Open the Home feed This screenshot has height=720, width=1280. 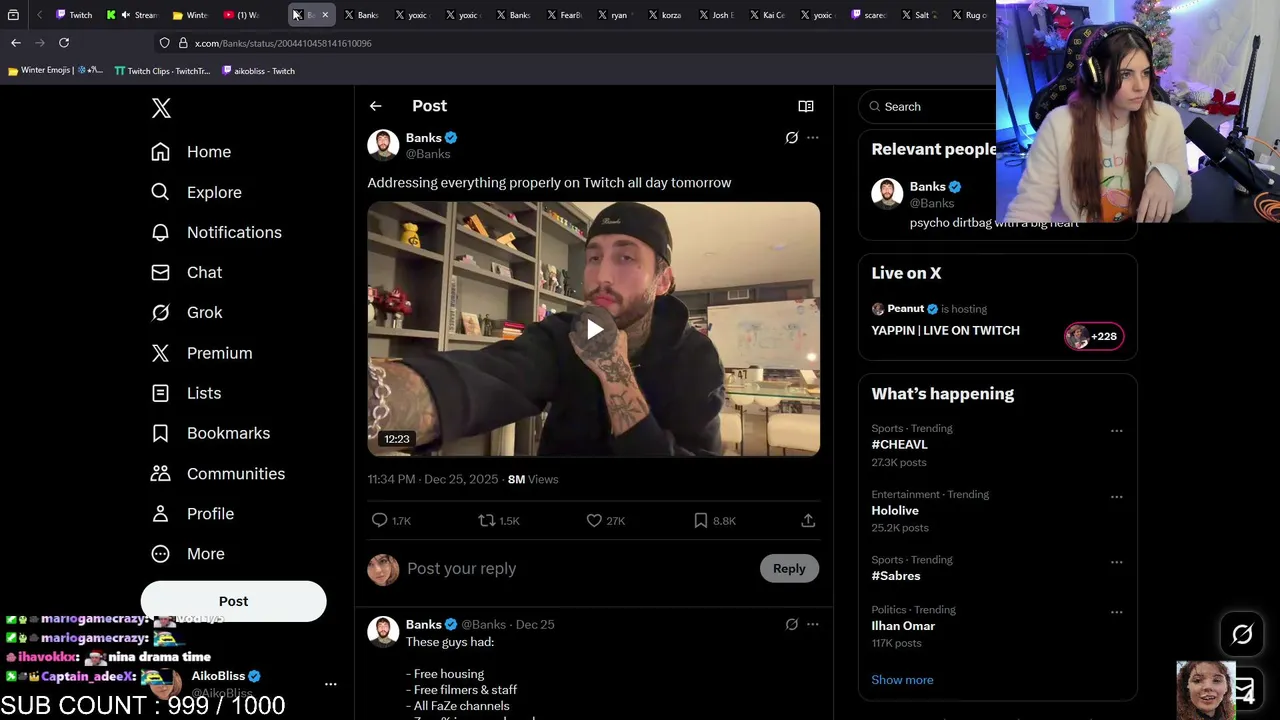point(191,152)
